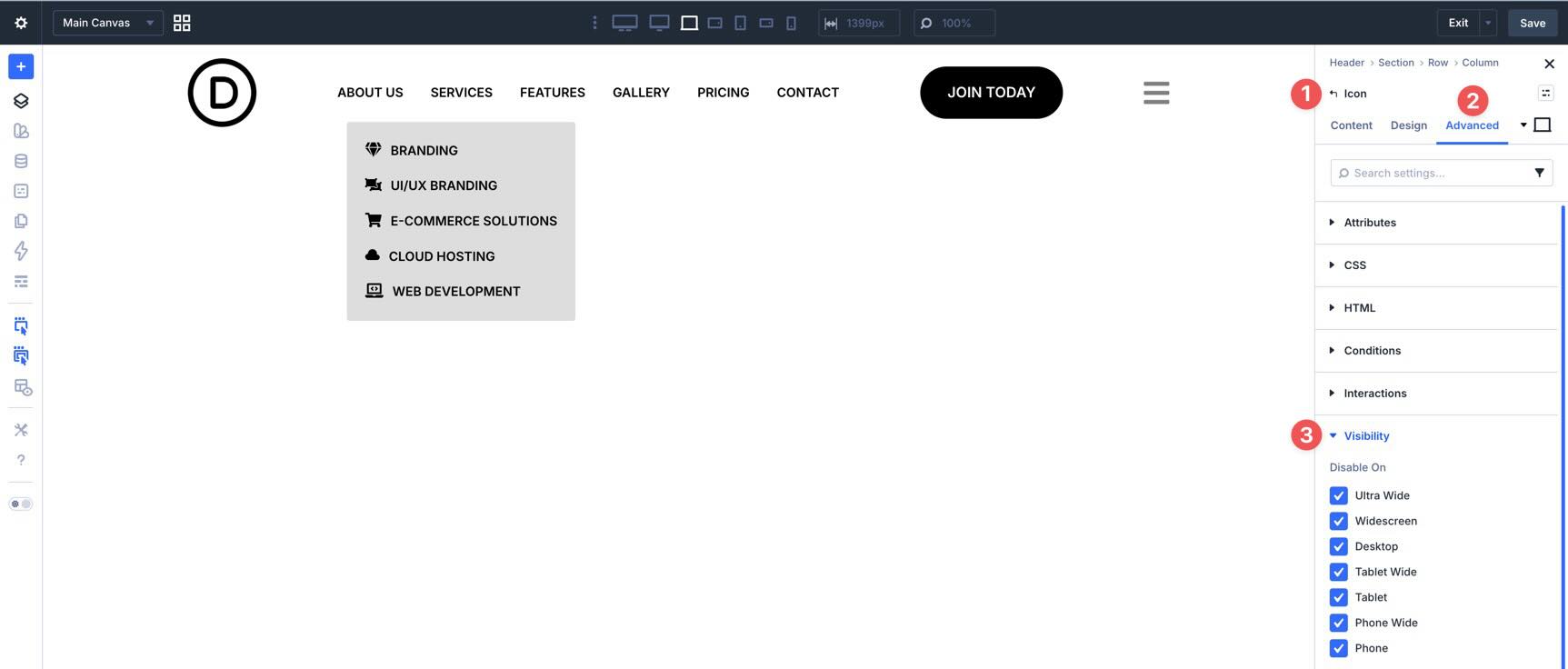The width and height of the screenshot is (1568, 669).
Task: Uncheck the Phone checkbox
Action: [1338, 648]
